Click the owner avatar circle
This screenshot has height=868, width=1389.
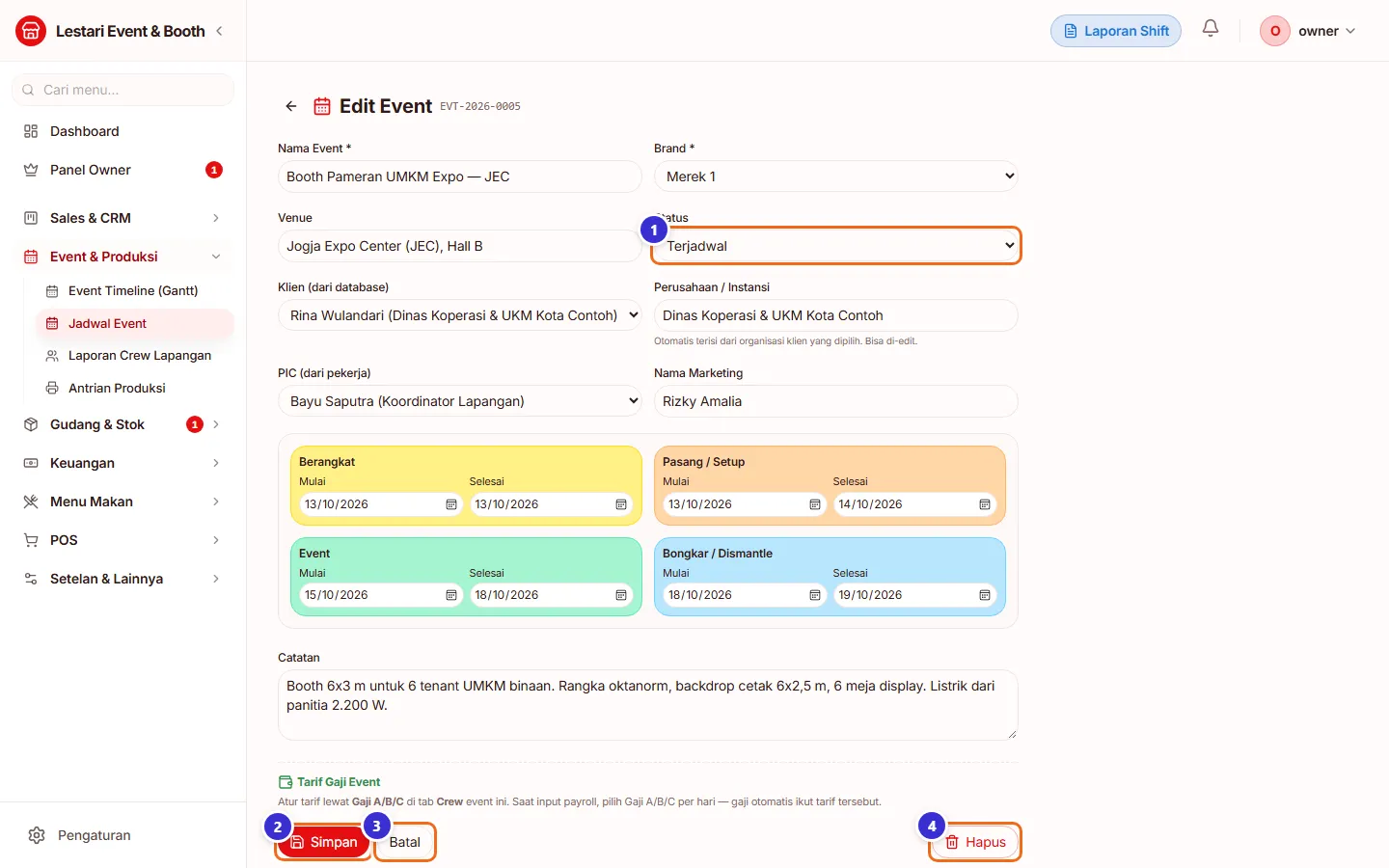pos(1275,31)
